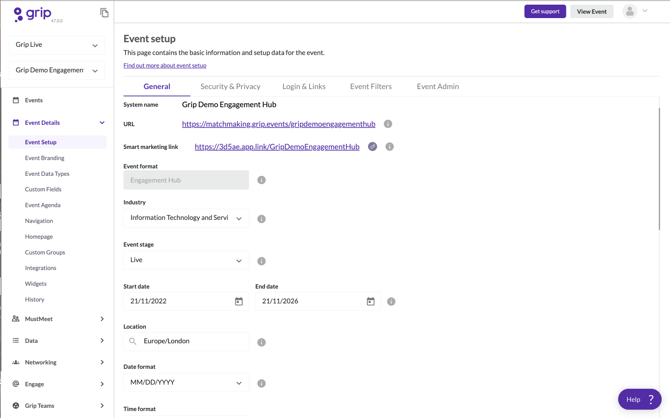Click the copy icon beside Grip logo
Image resolution: width=670 pixels, height=418 pixels.
[104, 13]
